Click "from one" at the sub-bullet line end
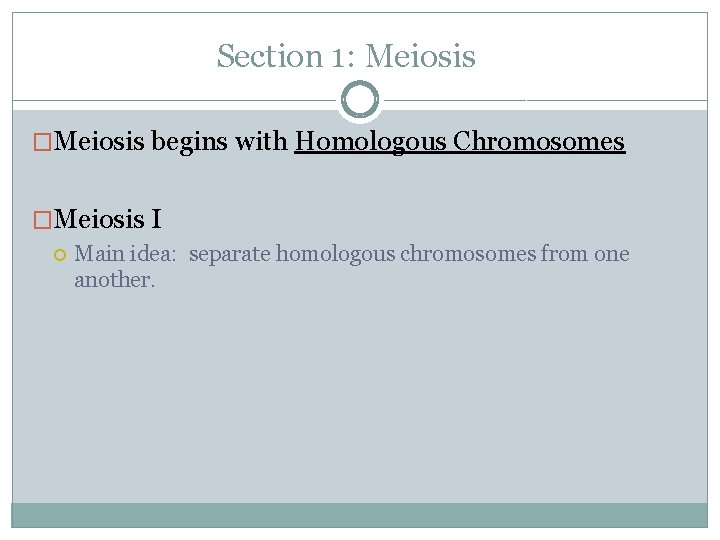Viewport: 720px width, 540px height. coord(586,254)
